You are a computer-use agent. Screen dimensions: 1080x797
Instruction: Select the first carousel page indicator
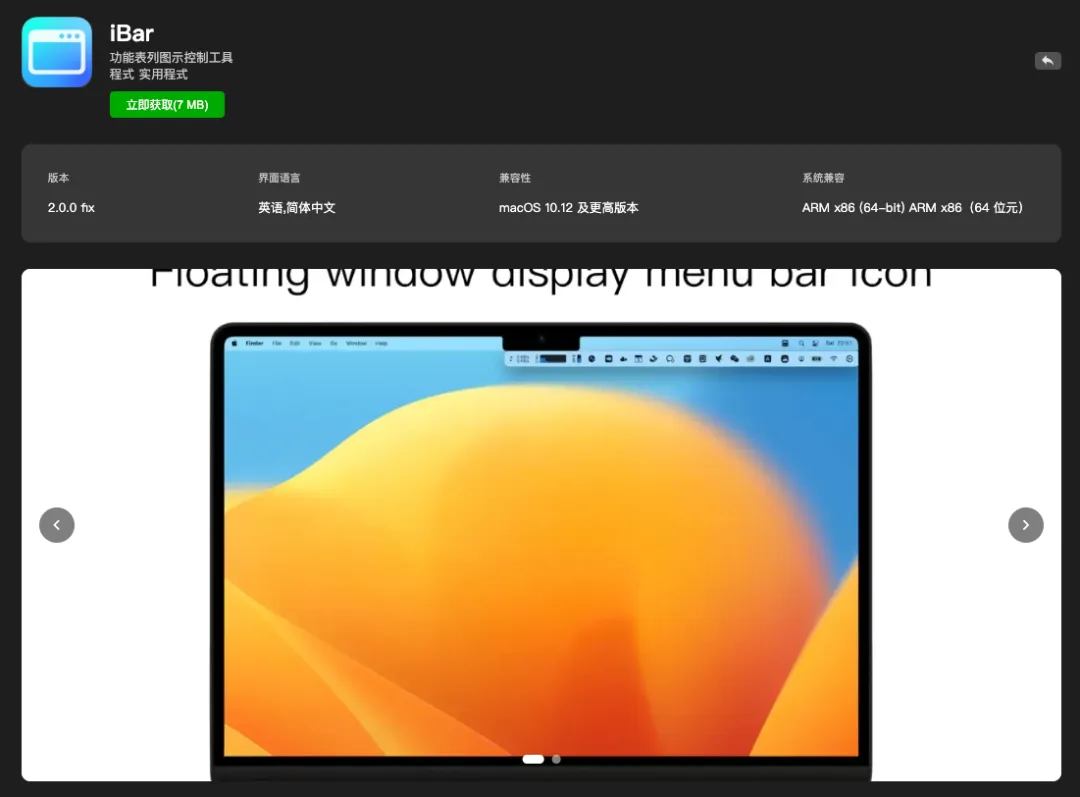pyautogui.click(x=533, y=759)
